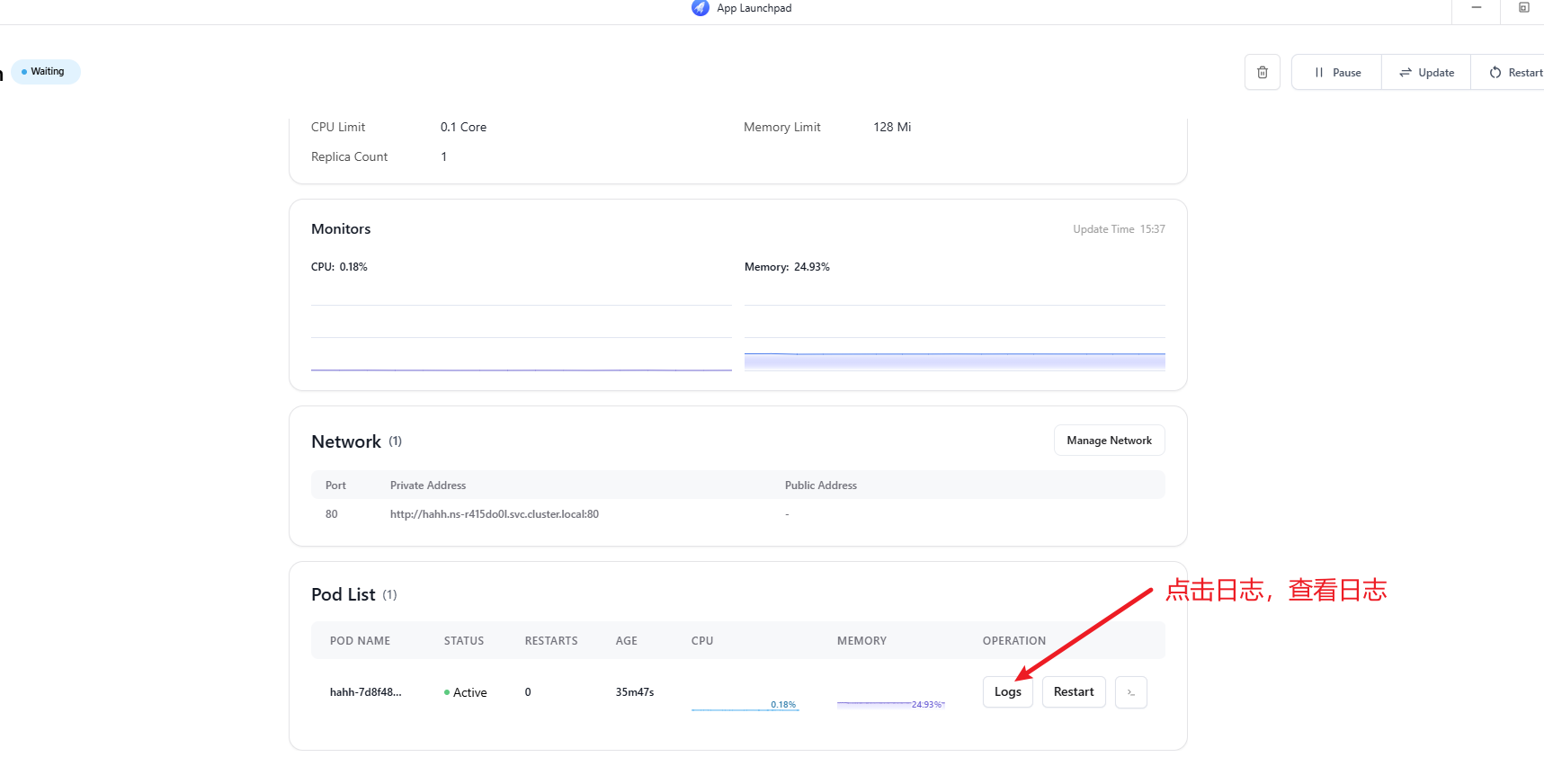Click the Active pod status indicator

(465, 692)
